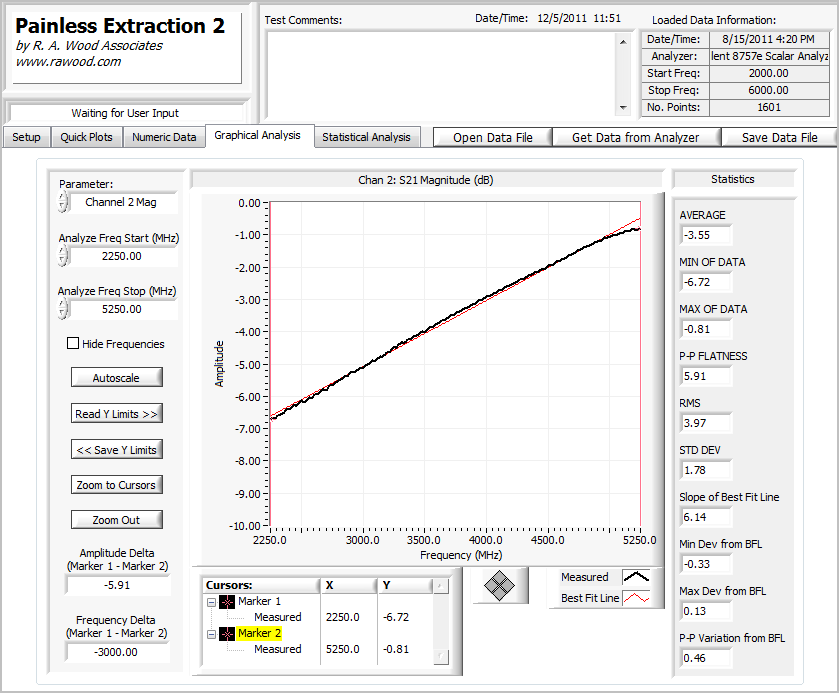
Task: Click the Amplitude Delta value -5.91
Action: pos(117,585)
